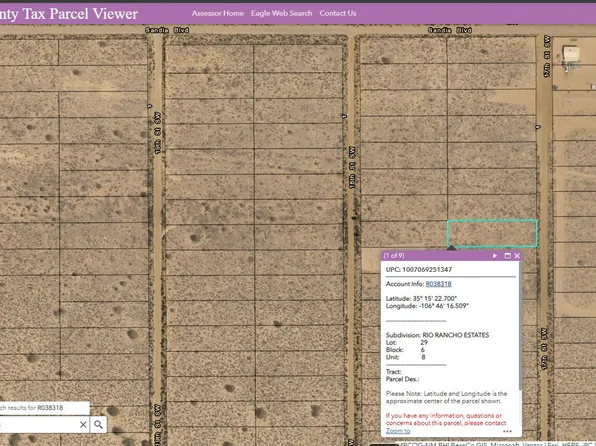The width and height of the screenshot is (596, 446).
Task: Click the popup's (1 of 9) header
Action: [394, 256]
